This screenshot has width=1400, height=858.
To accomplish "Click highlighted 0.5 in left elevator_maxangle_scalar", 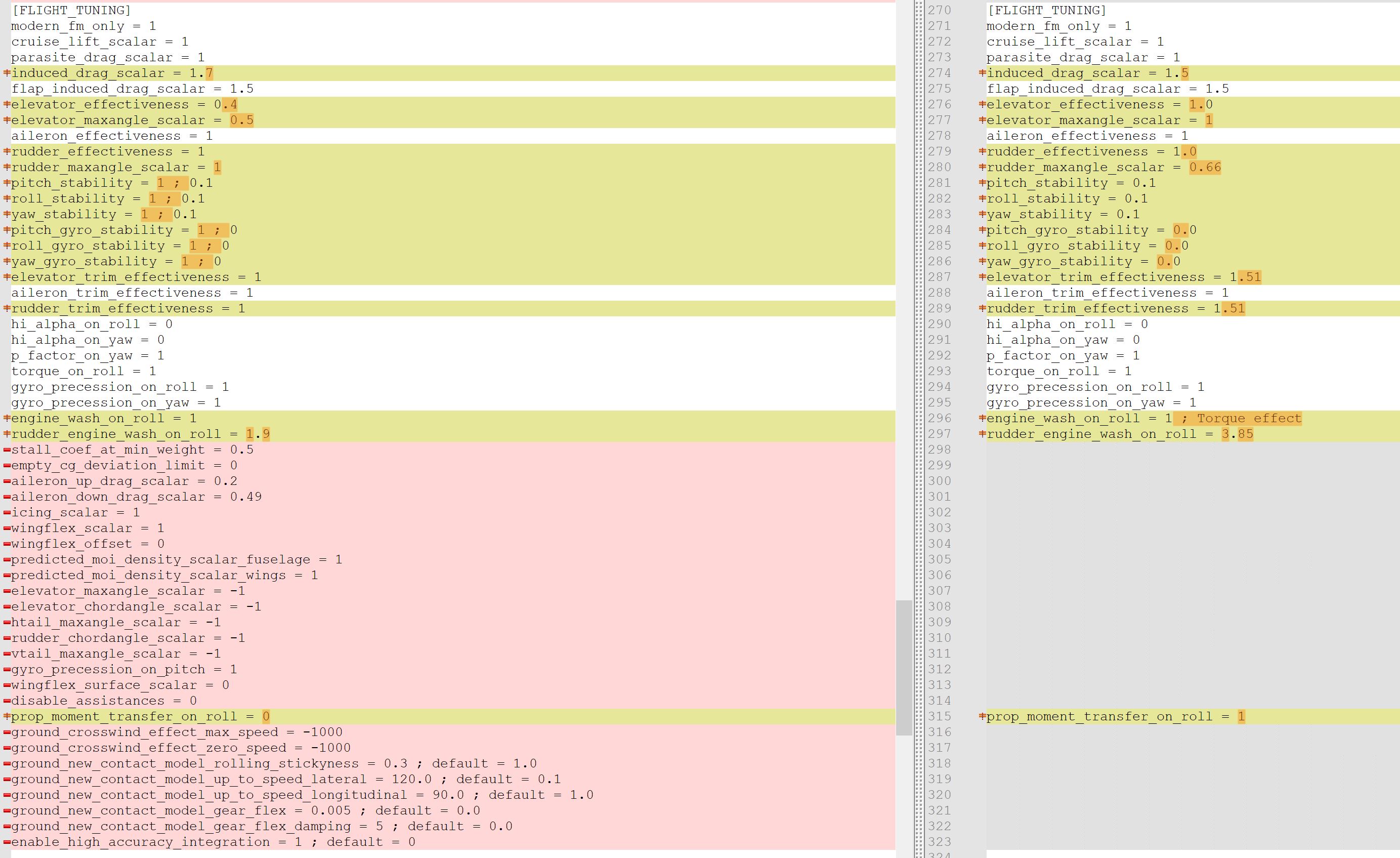I will pos(241,120).
